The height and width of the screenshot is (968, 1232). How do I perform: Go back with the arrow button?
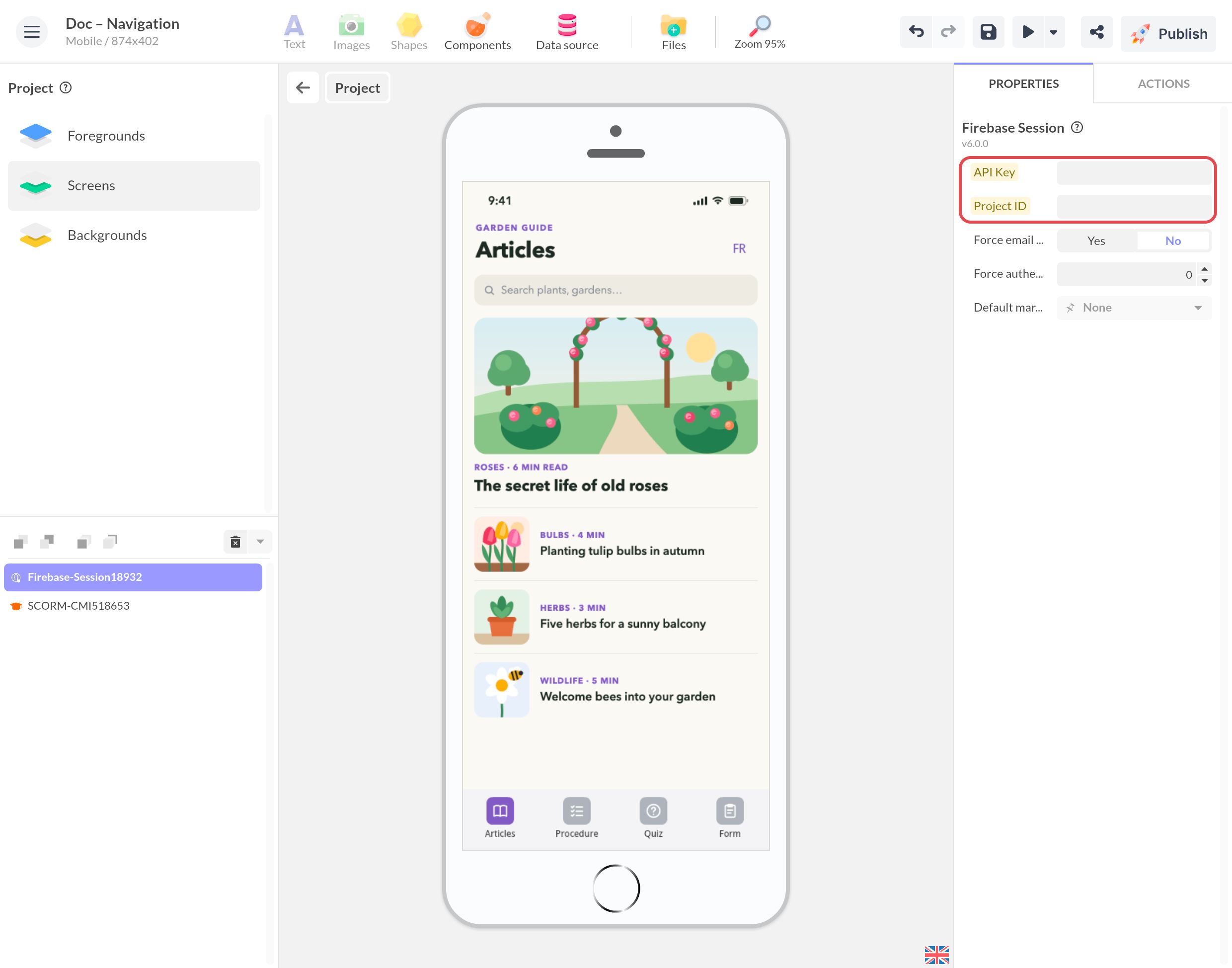(x=303, y=87)
